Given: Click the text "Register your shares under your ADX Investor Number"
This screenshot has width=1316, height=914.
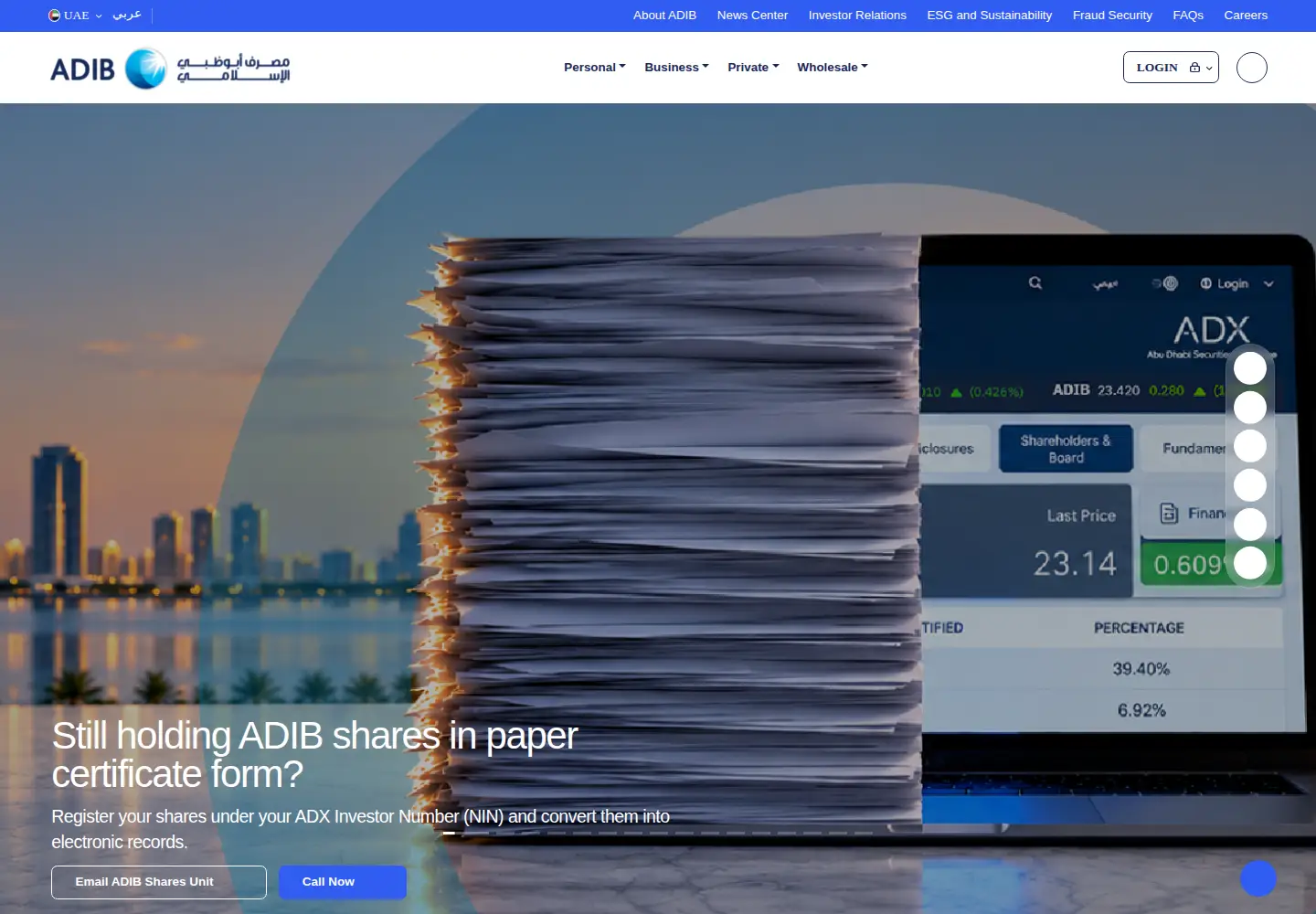Looking at the screenshot, I should [x=255, y=816].
